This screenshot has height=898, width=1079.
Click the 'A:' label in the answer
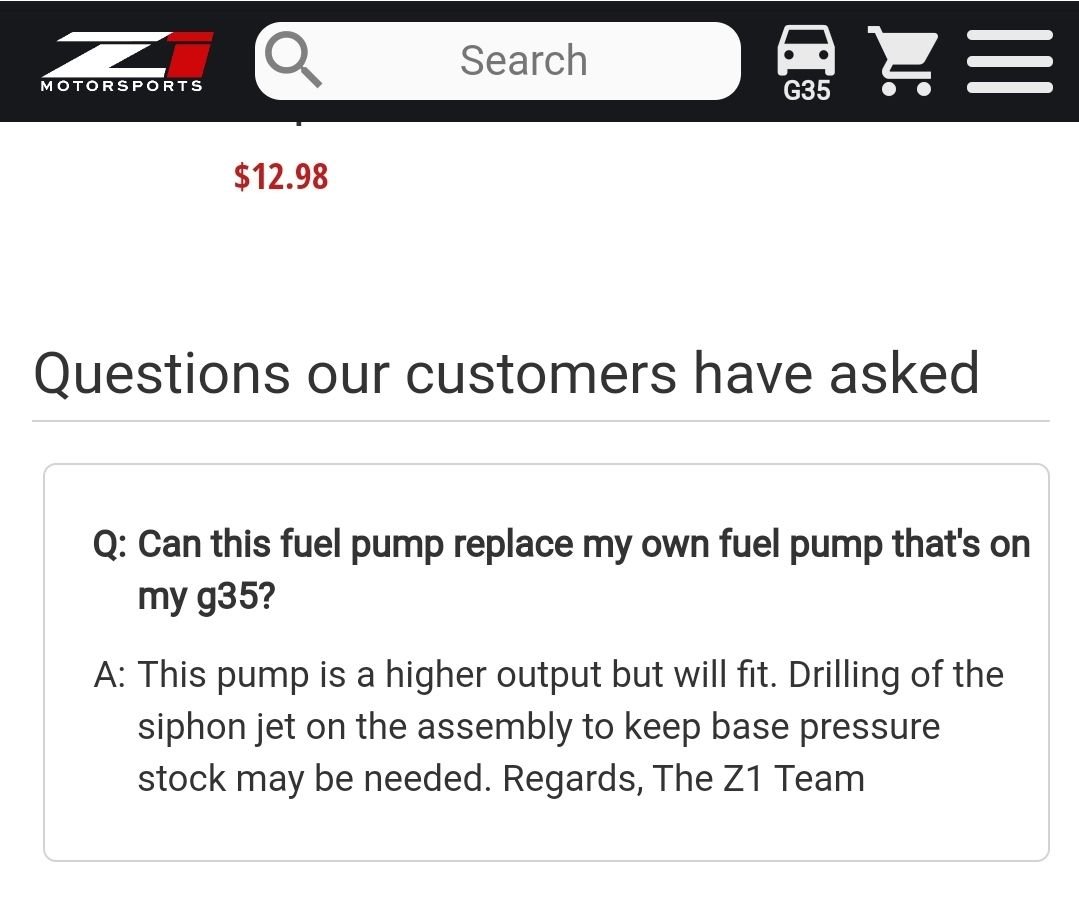[109, 675]
